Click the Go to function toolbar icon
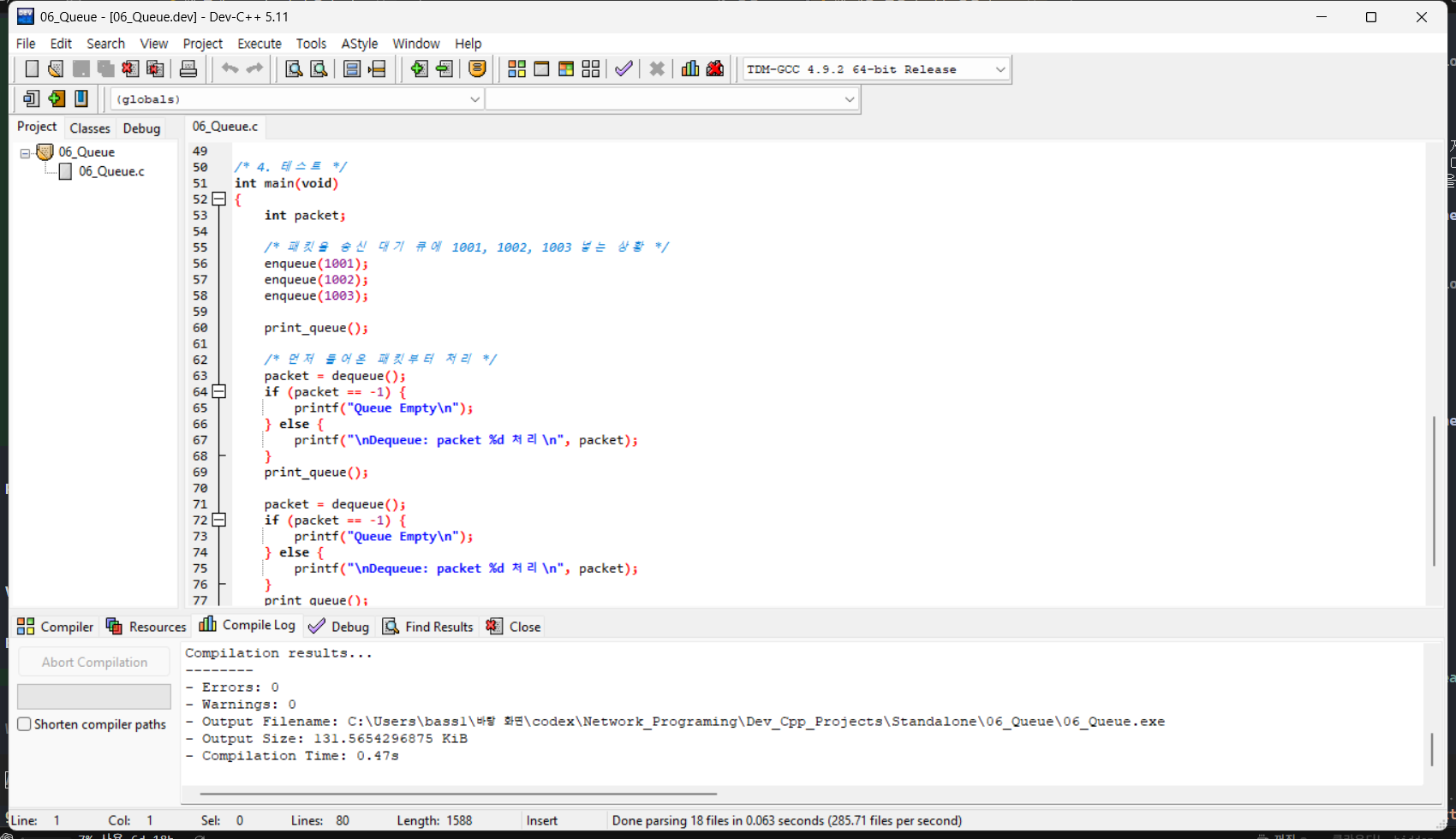 tap(351, 69)
